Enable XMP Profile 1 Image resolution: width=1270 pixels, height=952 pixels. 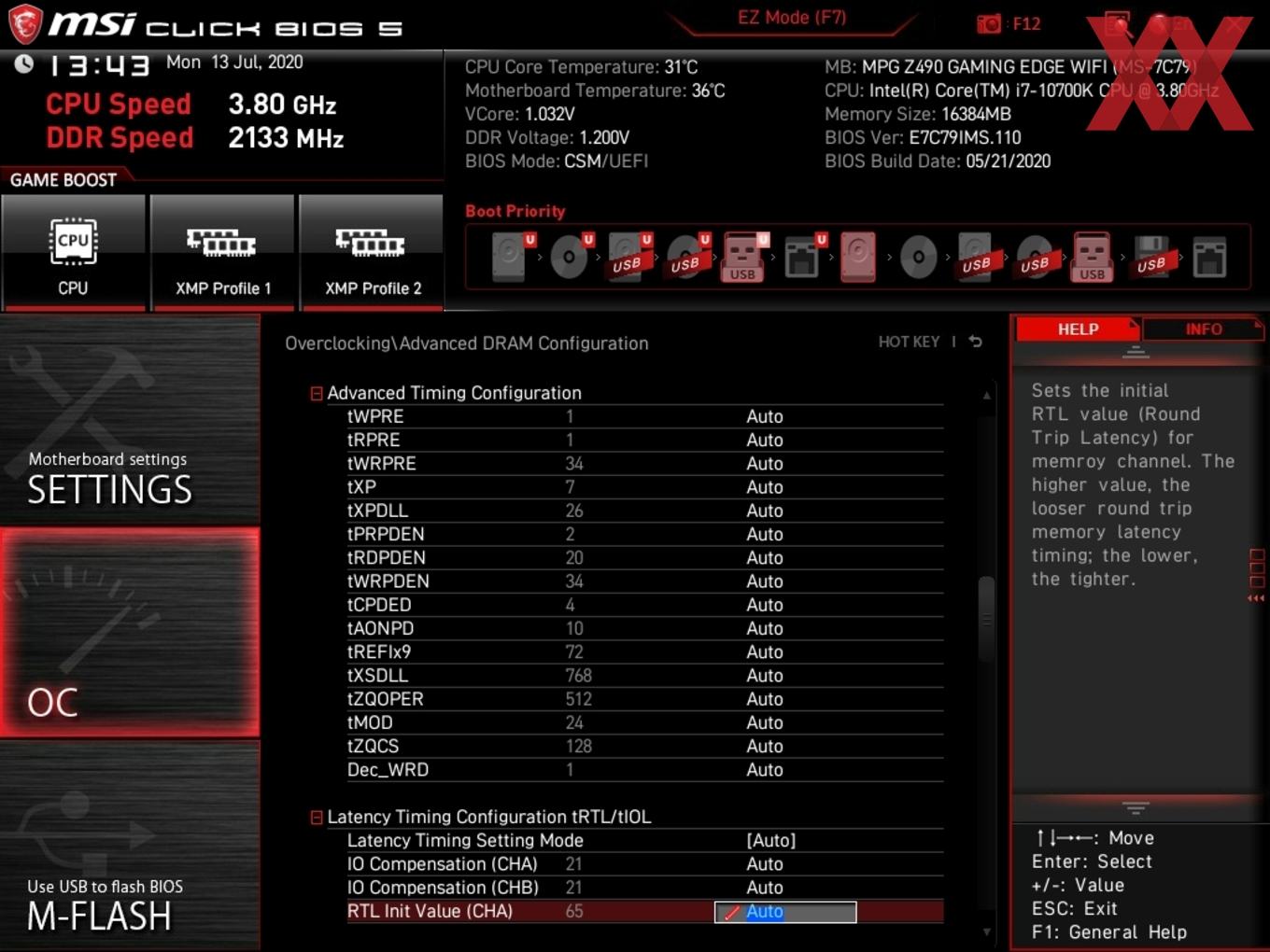point(222,252)
